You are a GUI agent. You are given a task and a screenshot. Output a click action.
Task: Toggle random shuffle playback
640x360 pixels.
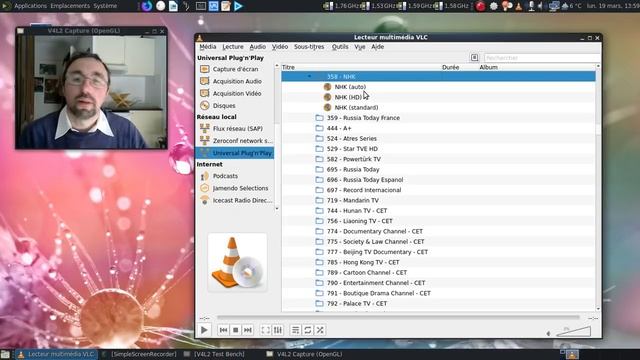point(320,330)
